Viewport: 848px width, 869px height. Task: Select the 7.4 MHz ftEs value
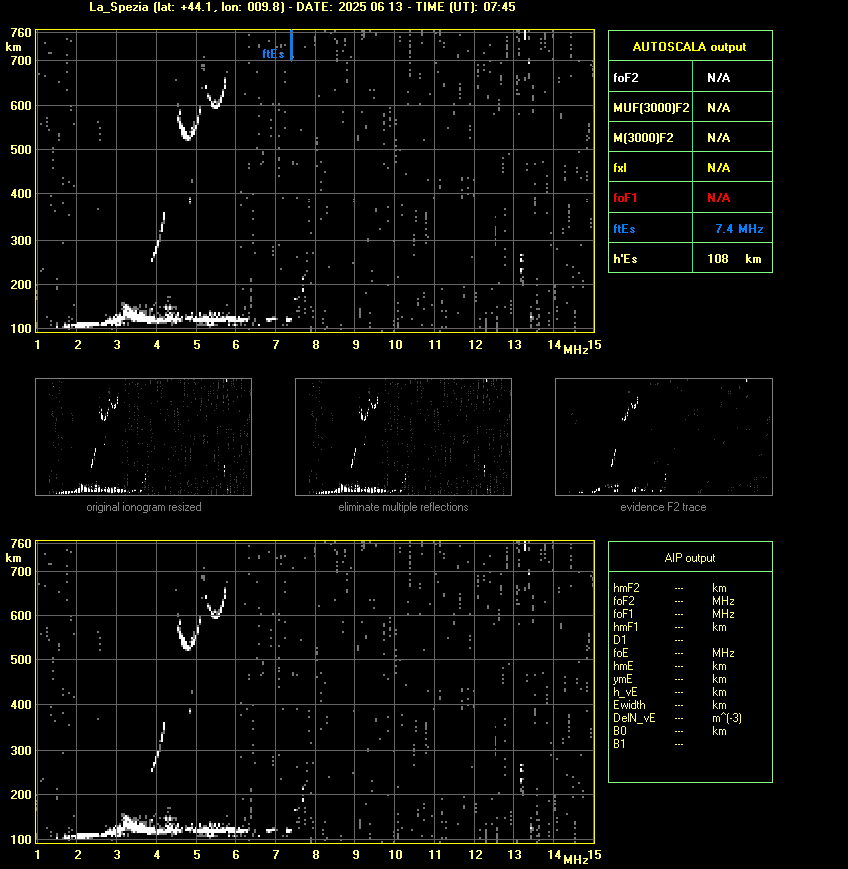tap(739, 229)
